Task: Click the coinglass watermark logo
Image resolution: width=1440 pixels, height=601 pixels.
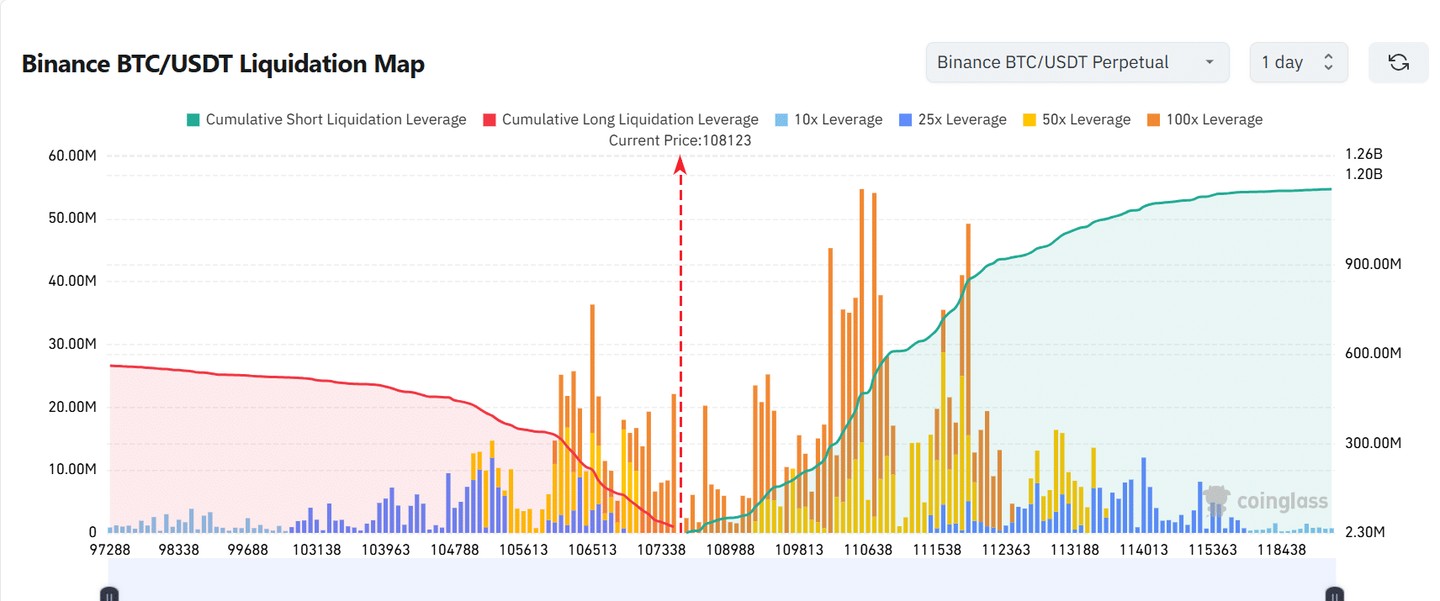Action: pyautogui.click(x=1267, y=500)
